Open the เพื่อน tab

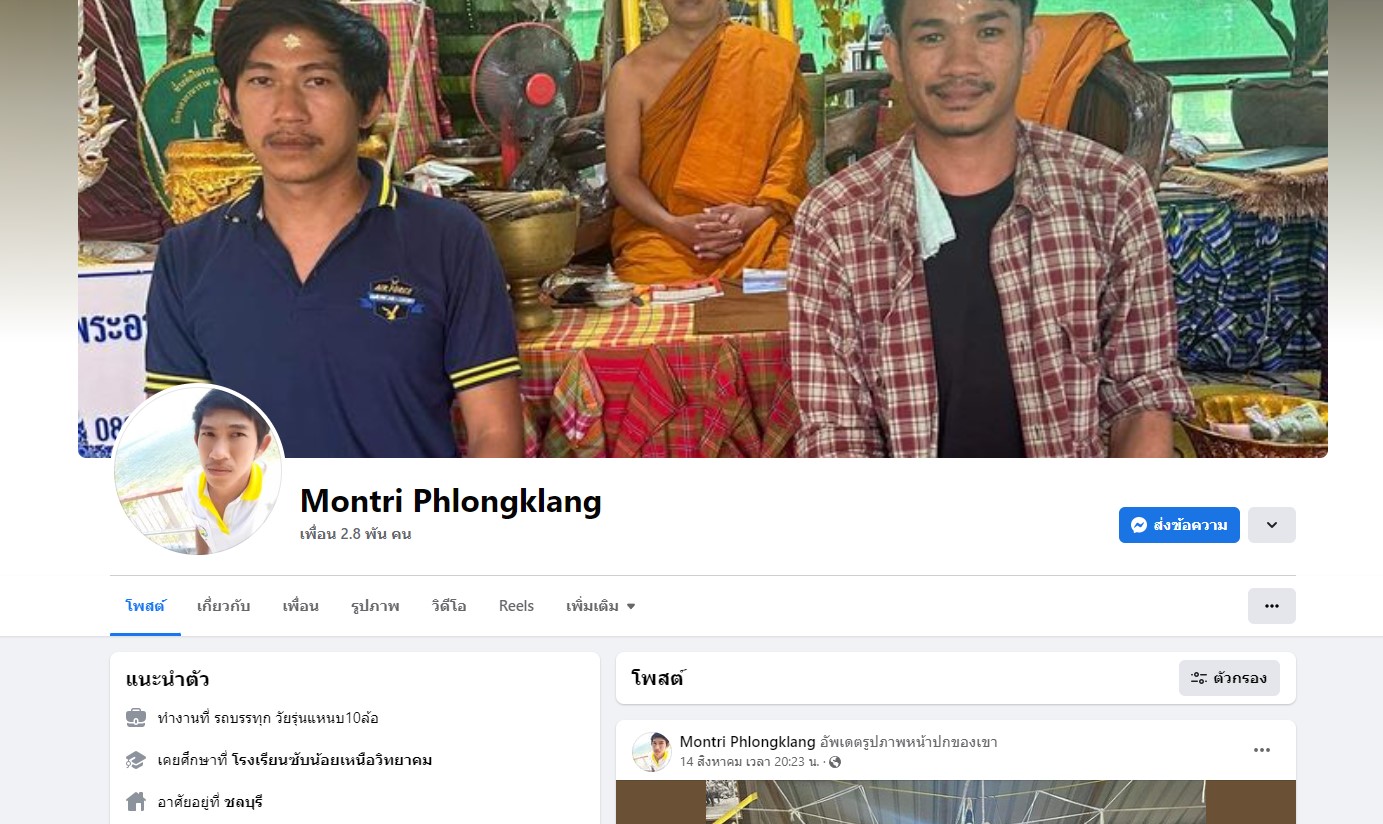coord(300,606)
